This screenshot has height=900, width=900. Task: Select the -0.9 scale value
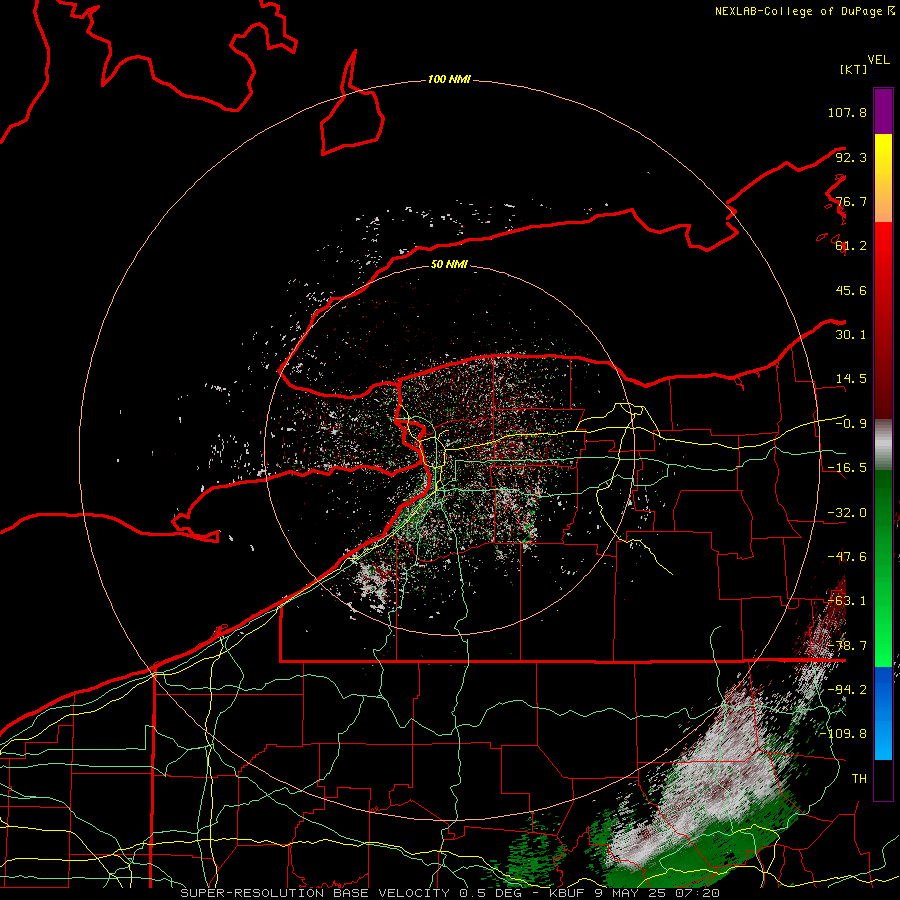point(851,424)
